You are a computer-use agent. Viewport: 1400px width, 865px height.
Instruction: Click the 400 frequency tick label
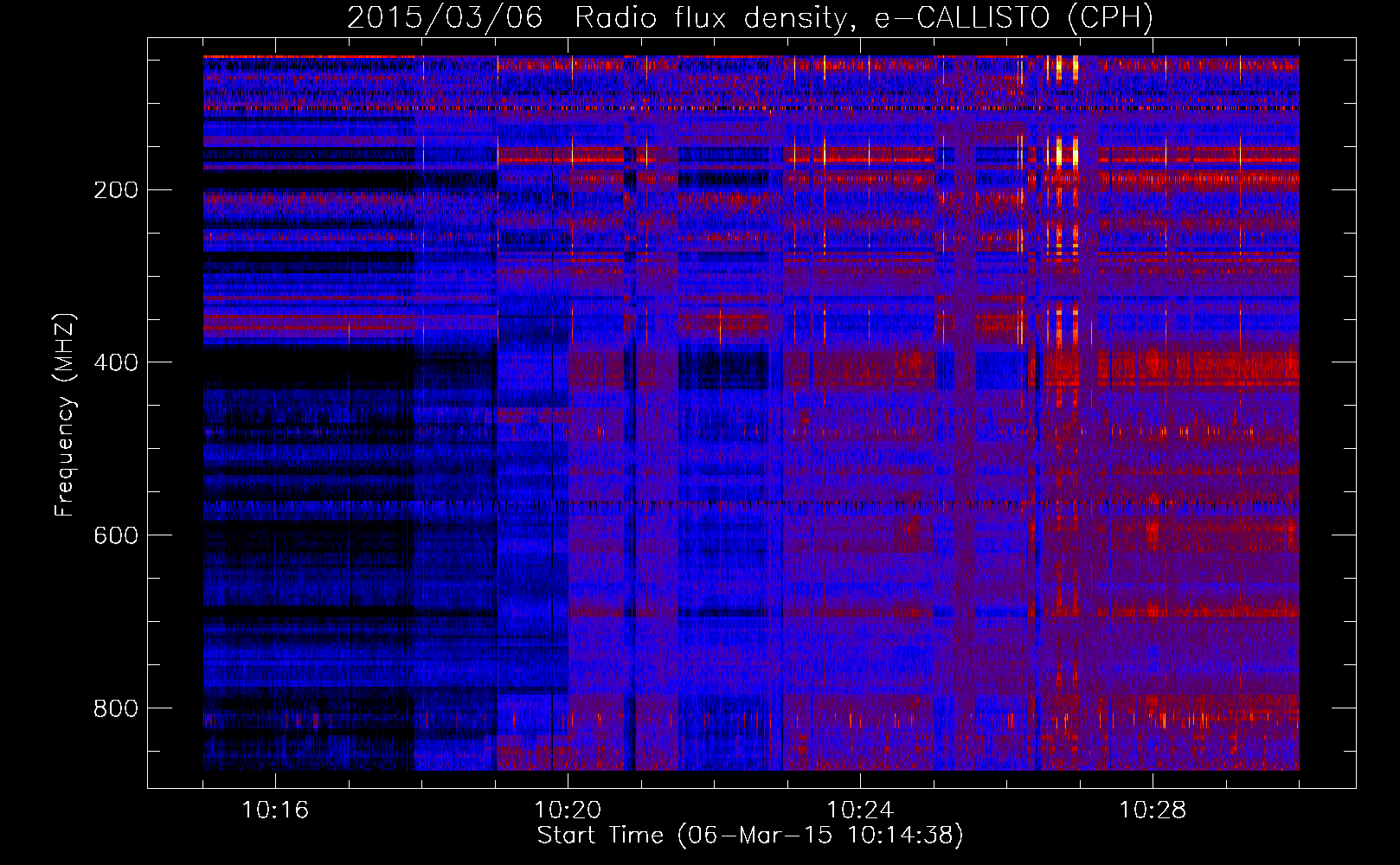(116, 362)
